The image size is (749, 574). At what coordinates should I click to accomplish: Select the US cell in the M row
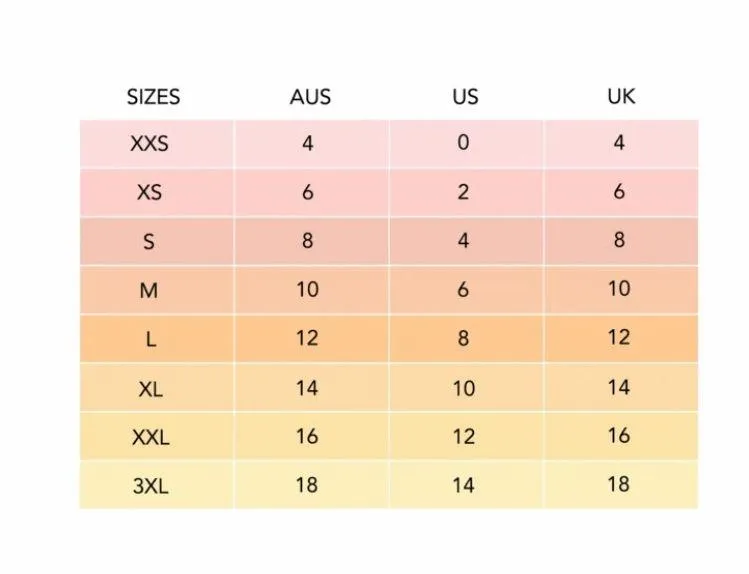click(x=463, y=290)
